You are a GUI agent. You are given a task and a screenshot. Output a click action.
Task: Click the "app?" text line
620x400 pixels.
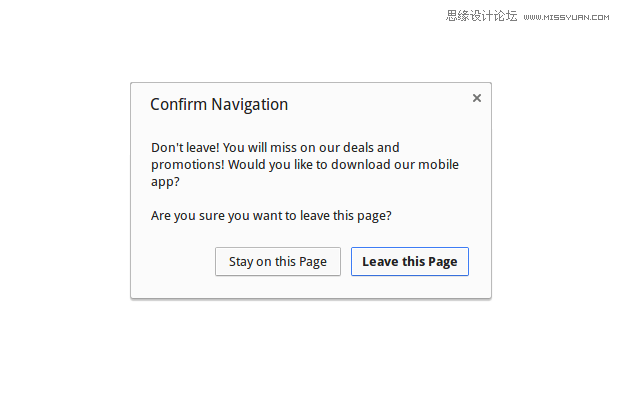165,183
